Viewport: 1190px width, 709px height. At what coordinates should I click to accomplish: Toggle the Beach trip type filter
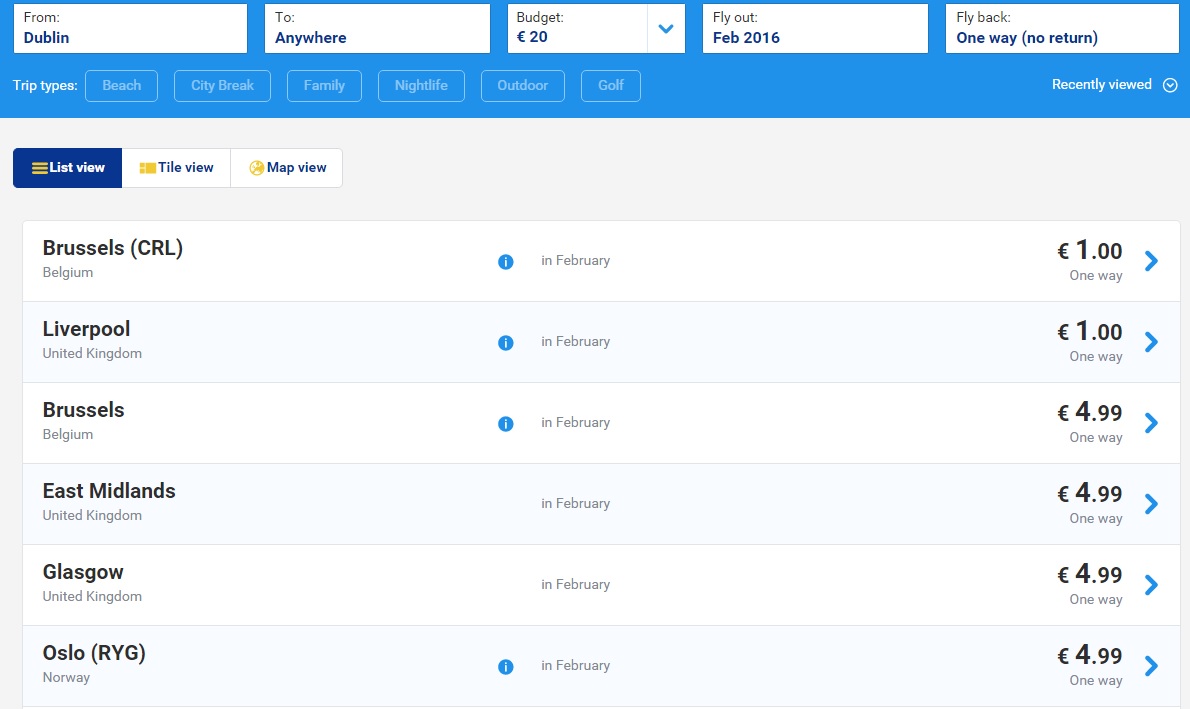[122, 86]
